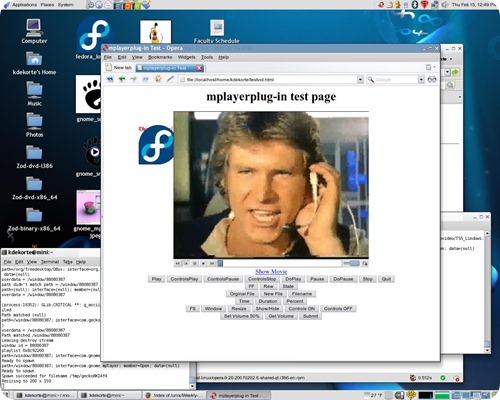Click play in the player control bar
Viewport: 500px width, 400px height.
click(x=186, y=263)
